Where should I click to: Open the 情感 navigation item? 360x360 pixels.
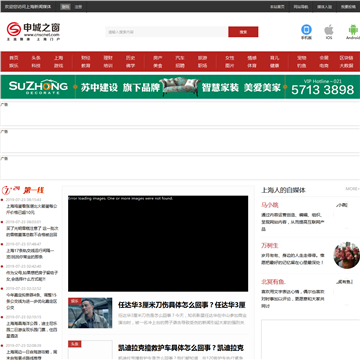pos(252,58)
